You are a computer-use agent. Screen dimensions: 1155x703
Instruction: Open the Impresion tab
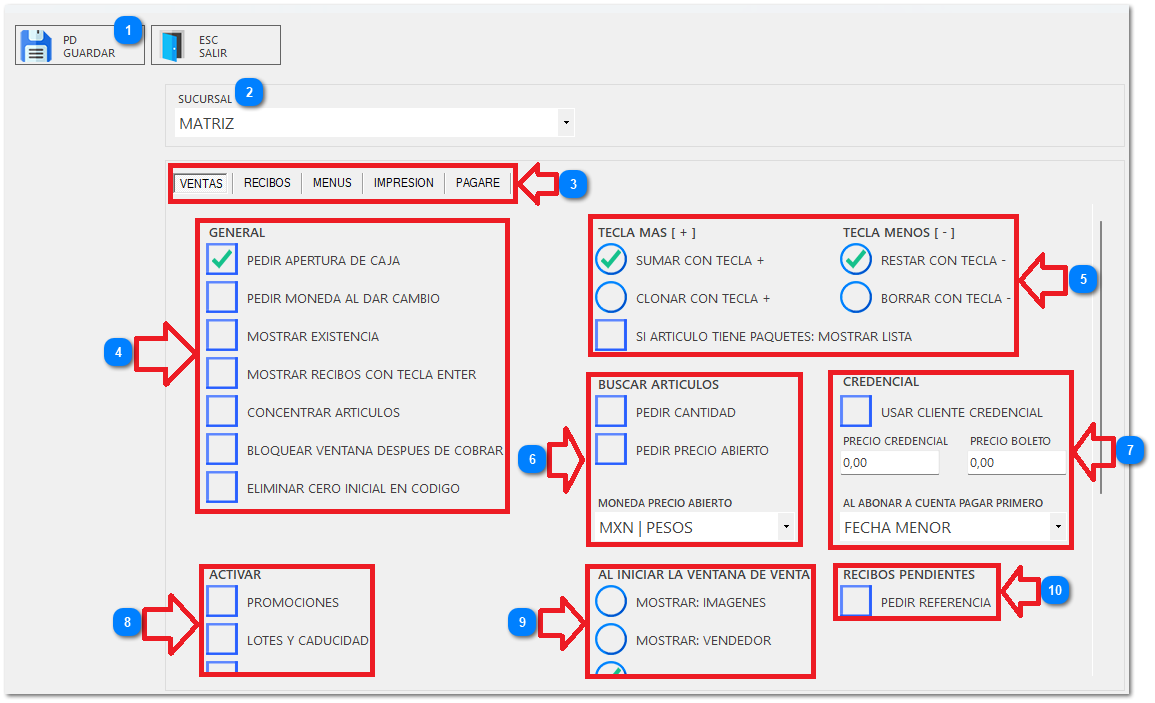[403, 183]
